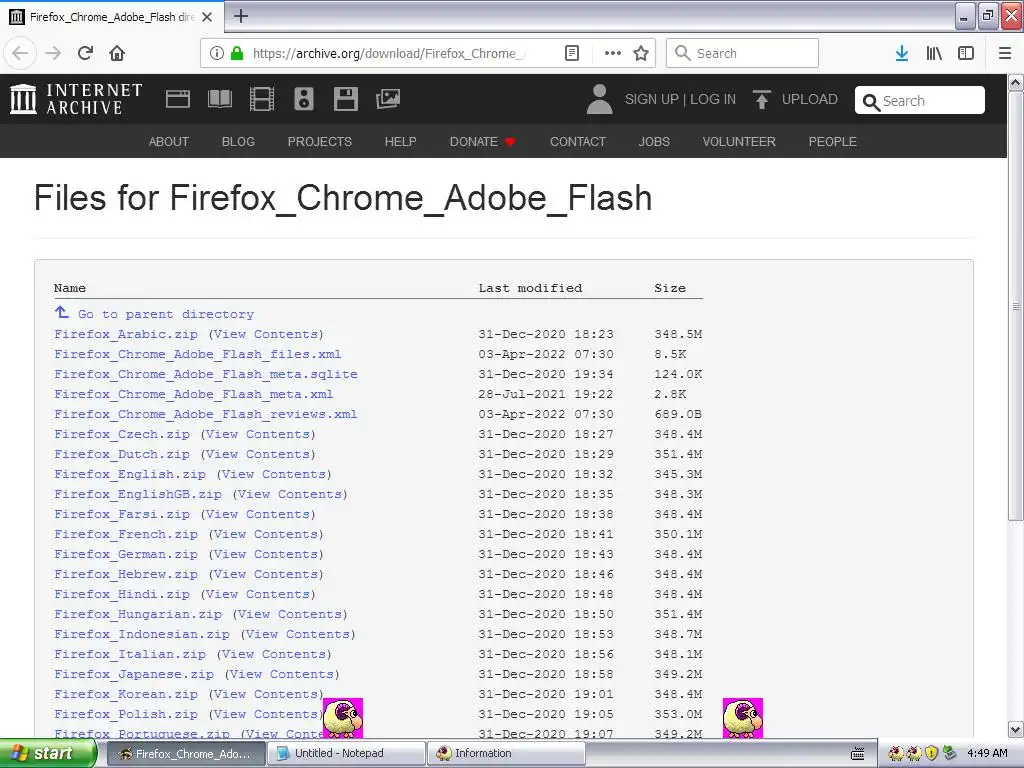Viewport: 1024px width, 768px height.
Task: Download Firefox_Arabic.zip file
Action: pos(126,334)
